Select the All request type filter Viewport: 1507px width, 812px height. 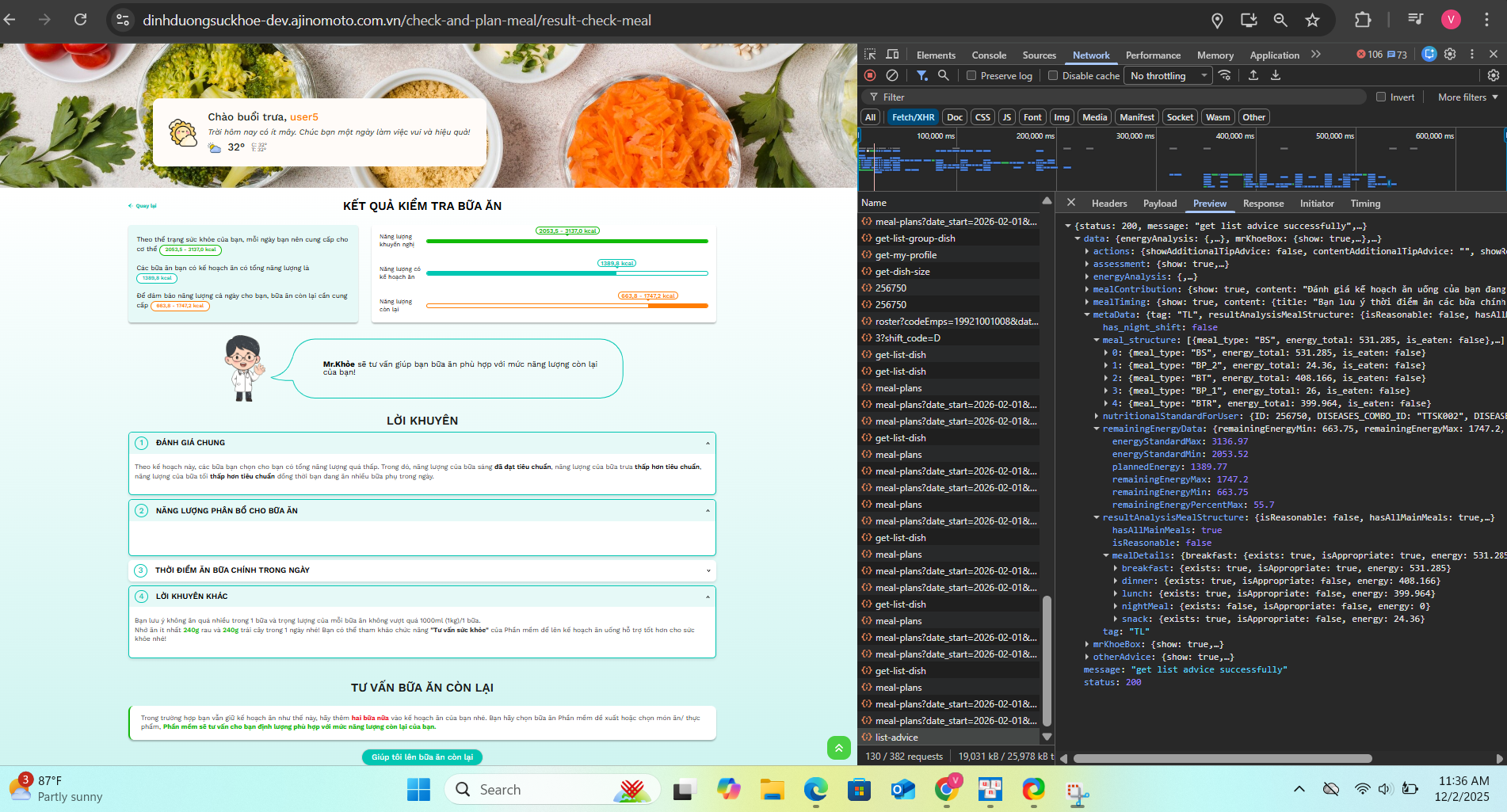[x=871, y=117]
